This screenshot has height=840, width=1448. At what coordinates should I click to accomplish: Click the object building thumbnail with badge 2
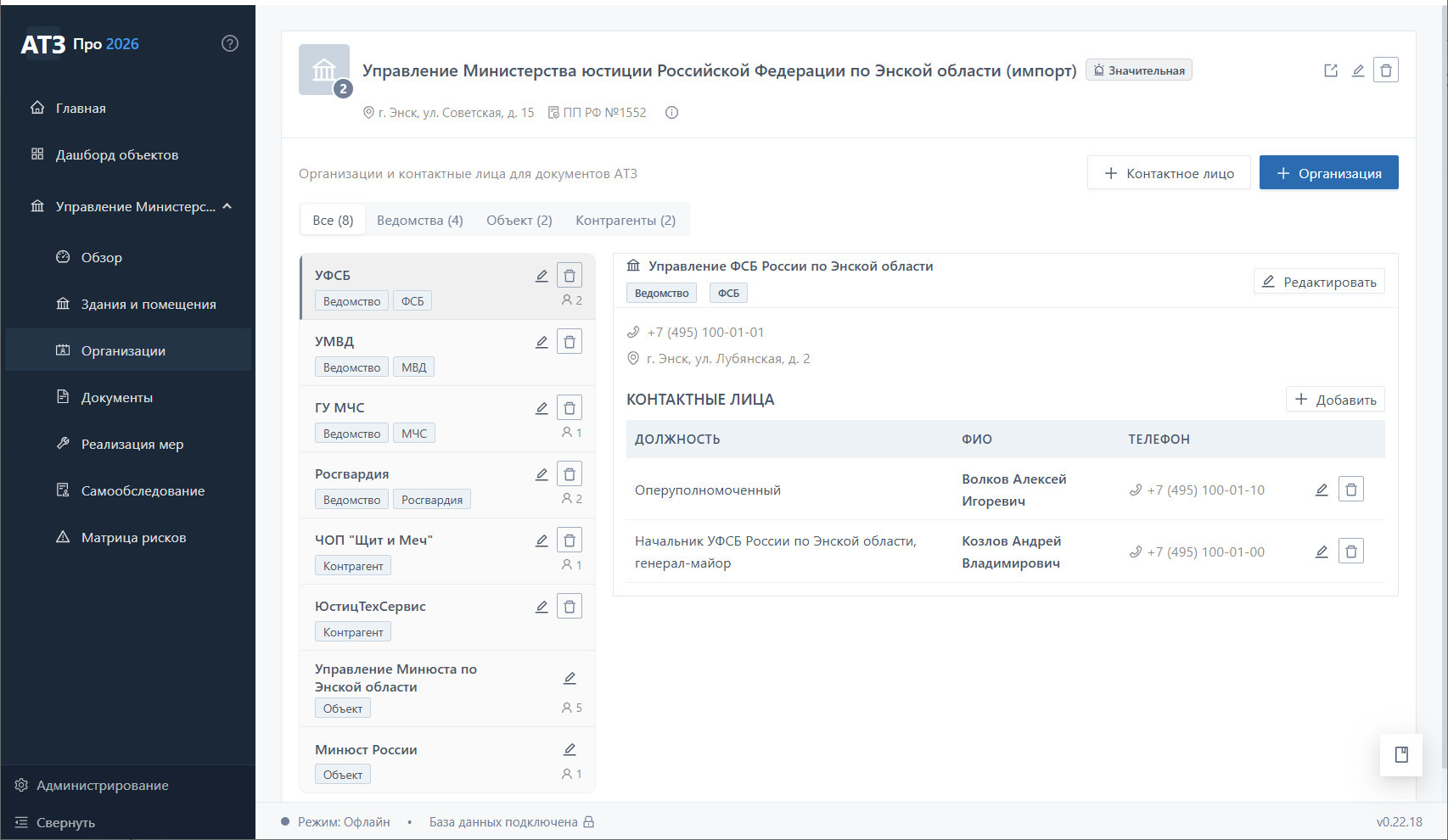coord(324,70)
